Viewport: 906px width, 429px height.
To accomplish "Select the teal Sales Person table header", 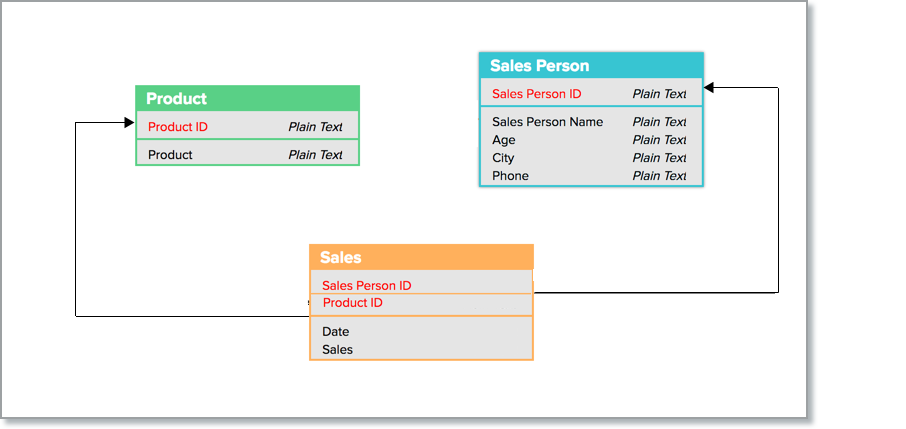I will point(591,66).
